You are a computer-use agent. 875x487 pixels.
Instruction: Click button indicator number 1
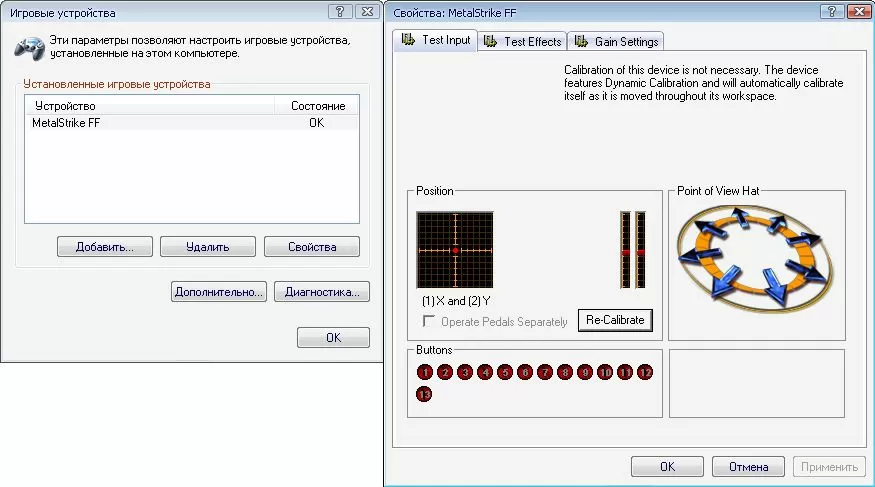[425, 372]
